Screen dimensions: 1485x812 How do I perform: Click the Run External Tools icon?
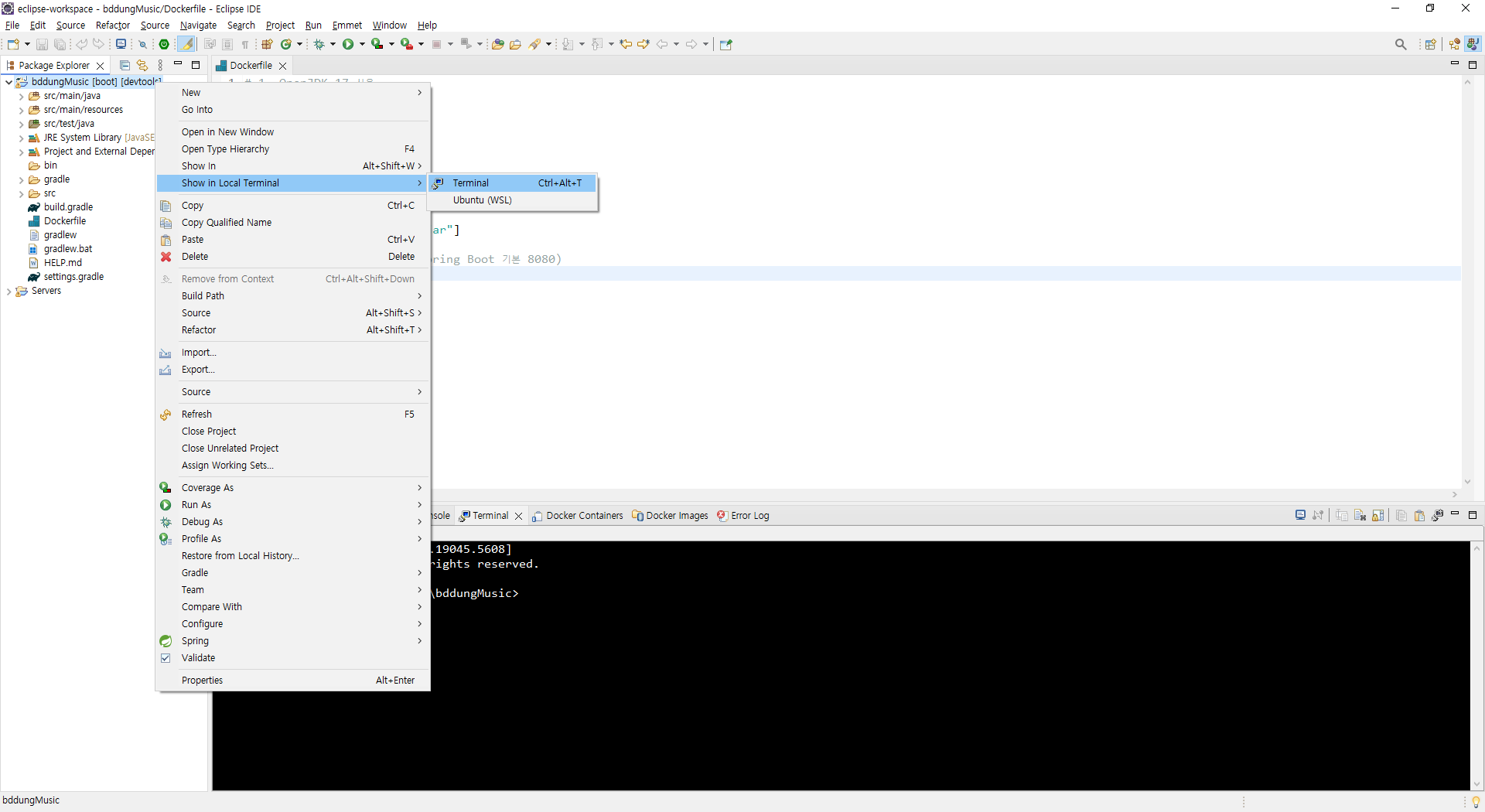coord(406,44)
